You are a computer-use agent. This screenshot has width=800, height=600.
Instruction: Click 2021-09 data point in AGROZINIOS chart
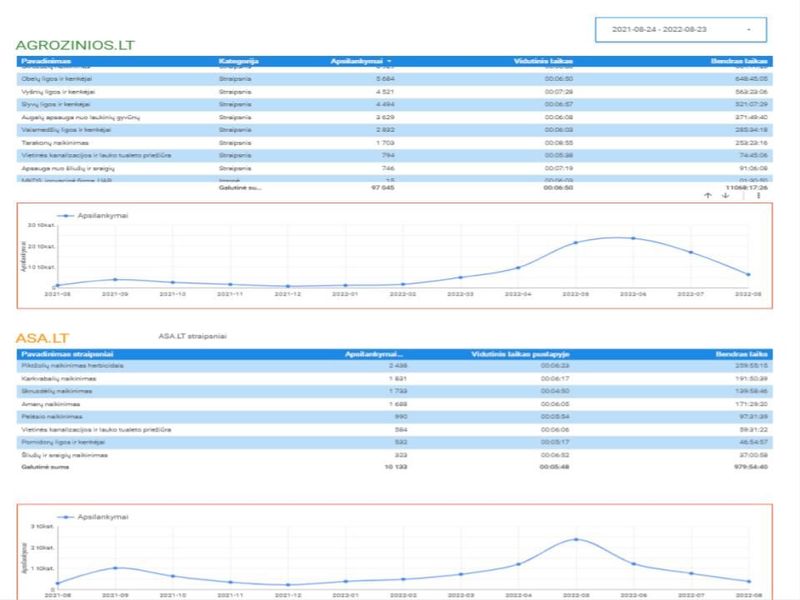click(115, 280)
